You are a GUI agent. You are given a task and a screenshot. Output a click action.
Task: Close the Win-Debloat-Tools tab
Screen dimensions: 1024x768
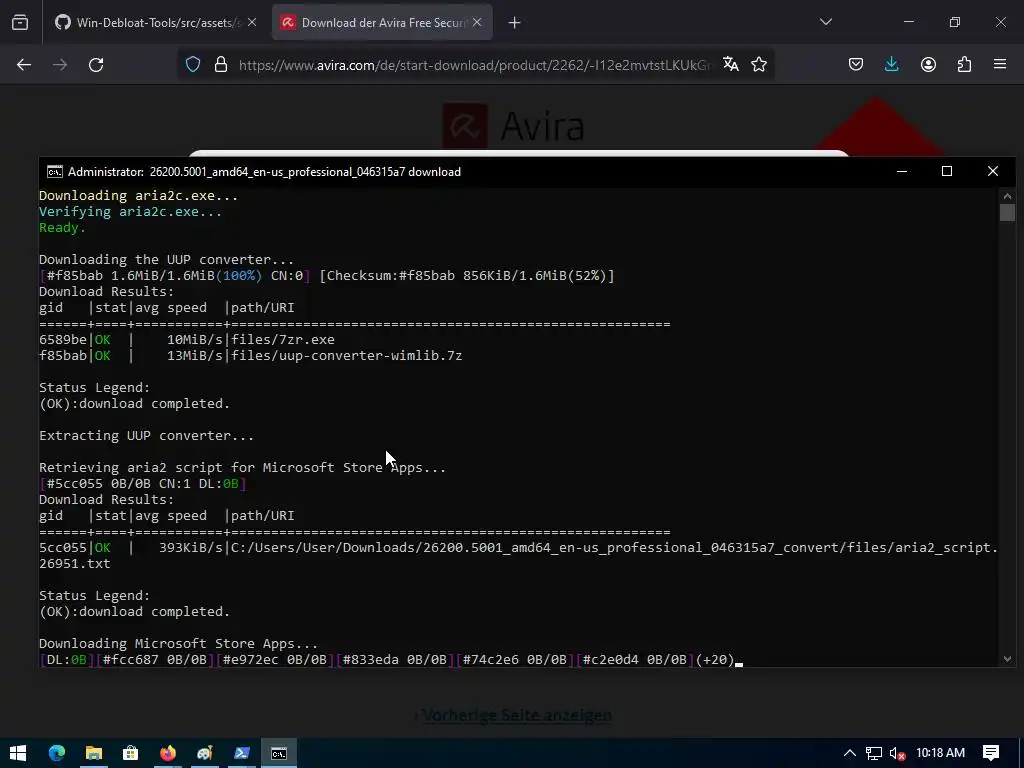[252, 22]
